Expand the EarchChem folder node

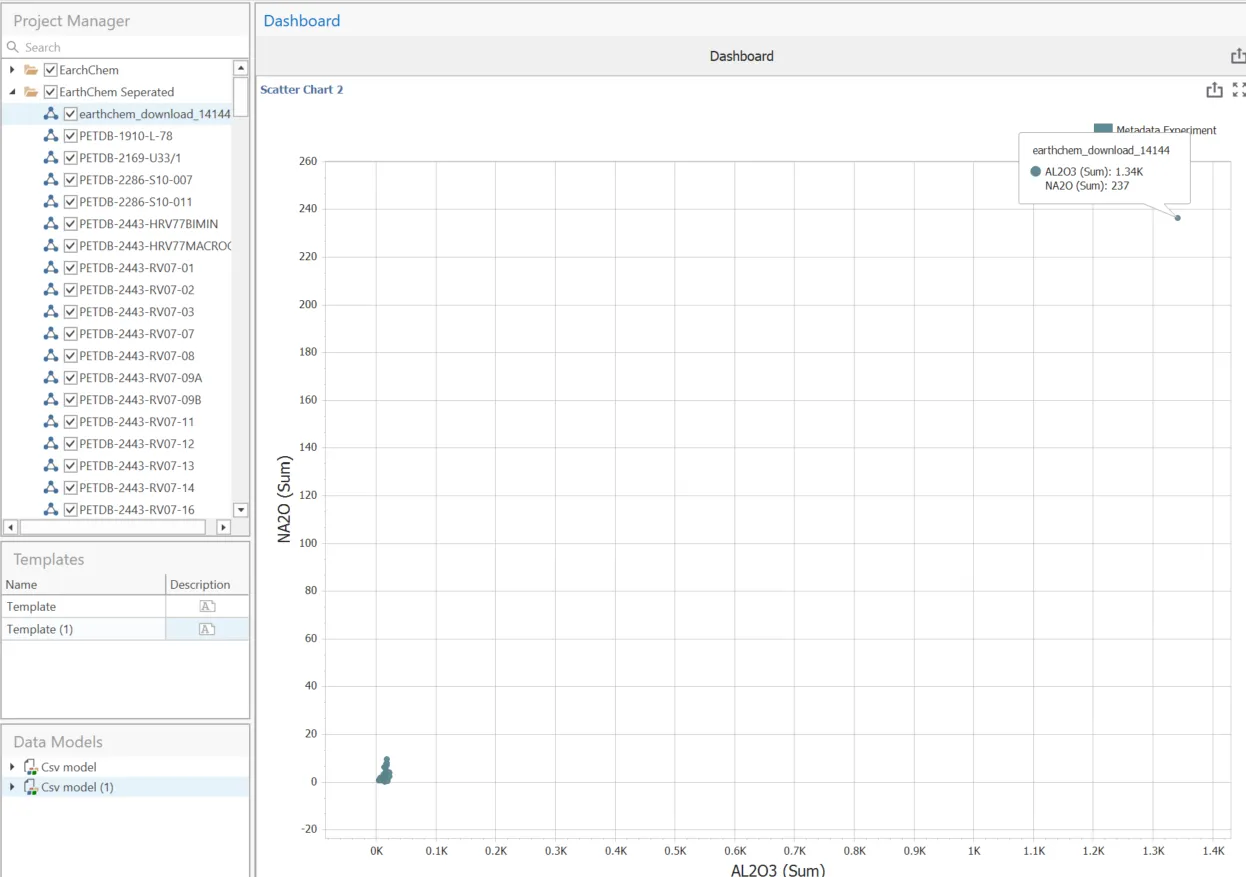(x=12, y=70)
